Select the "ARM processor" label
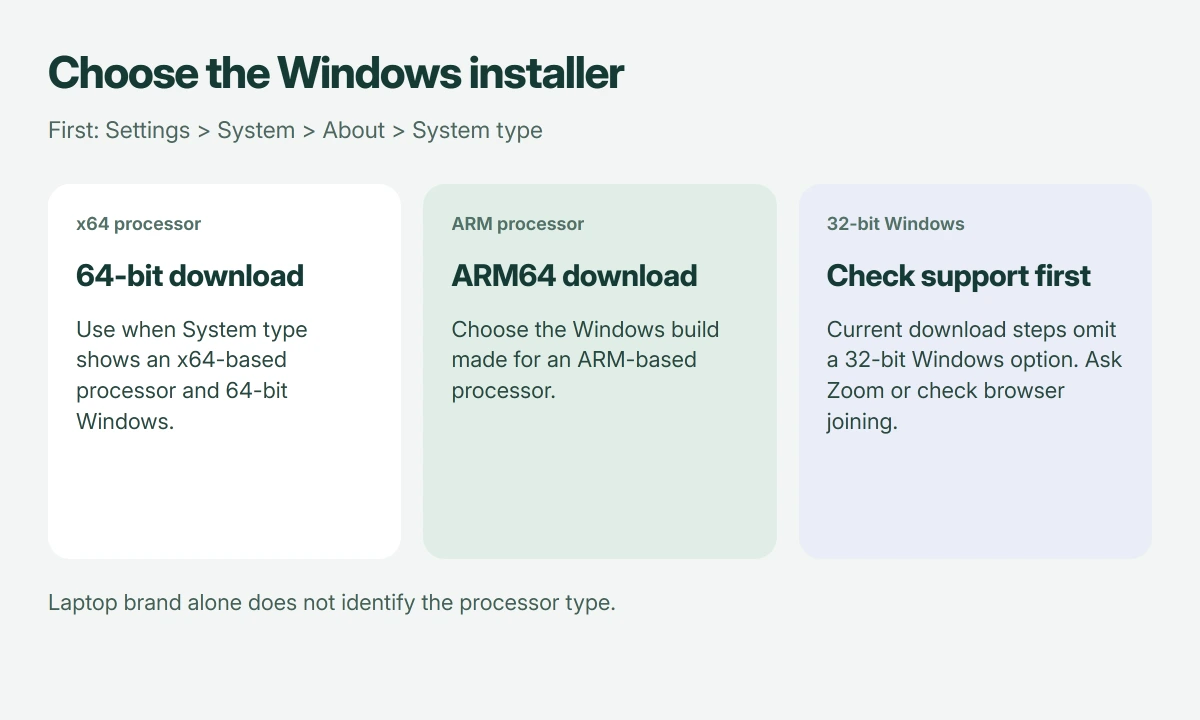Viewport: 1200px width, 720px height. coord(517,224)
